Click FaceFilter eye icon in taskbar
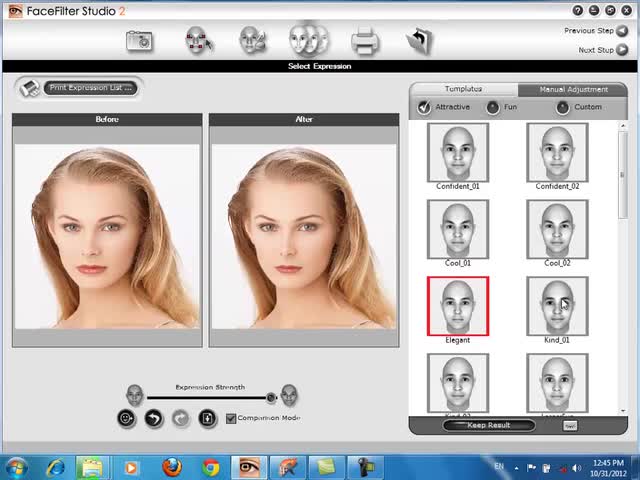 tap(249, 468)
